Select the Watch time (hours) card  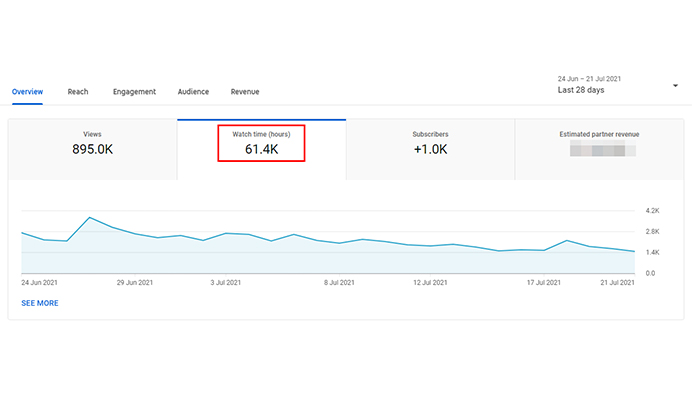pos(262,149)
